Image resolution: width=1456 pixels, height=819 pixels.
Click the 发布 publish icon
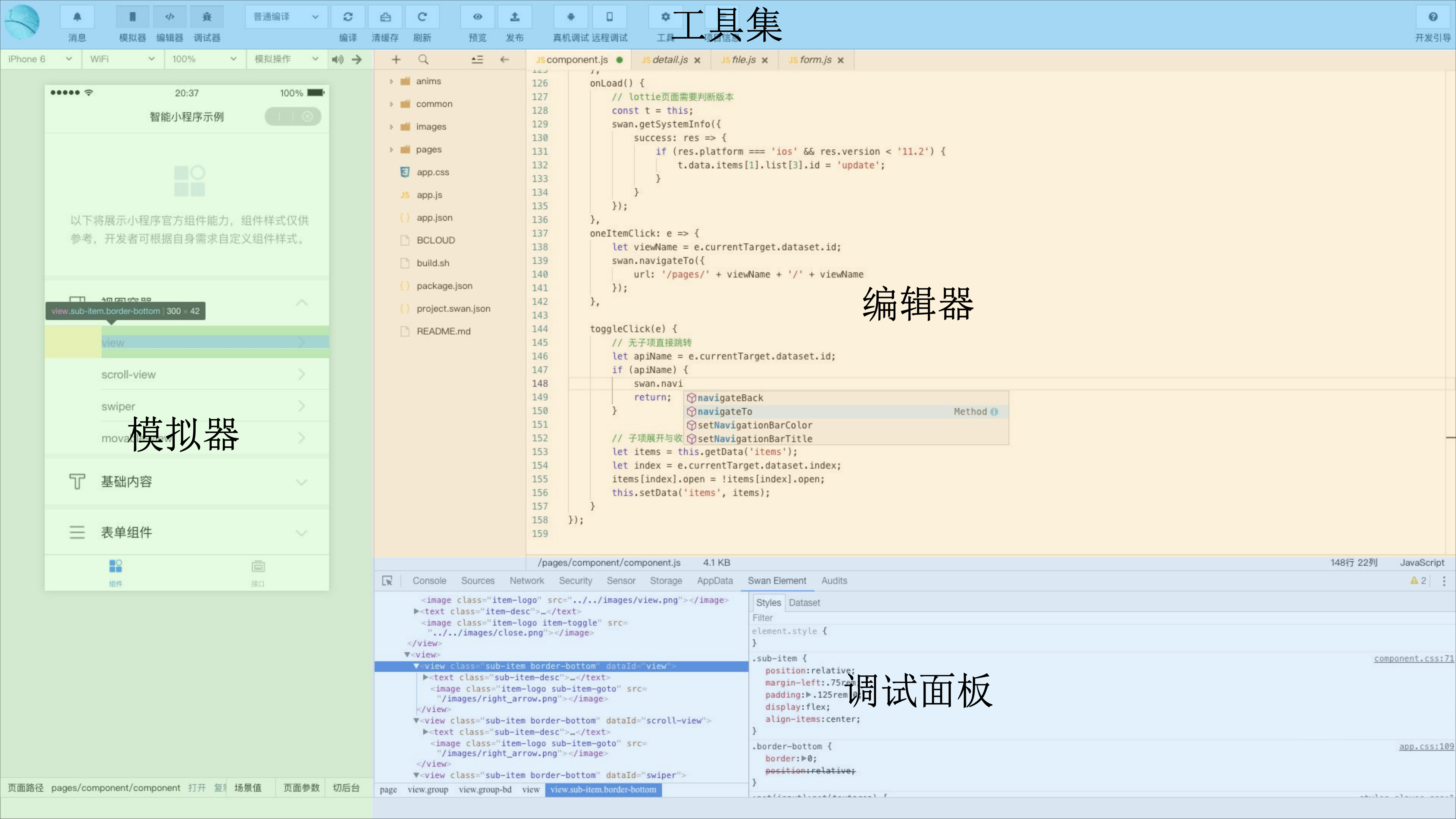[x=514, y=17]
